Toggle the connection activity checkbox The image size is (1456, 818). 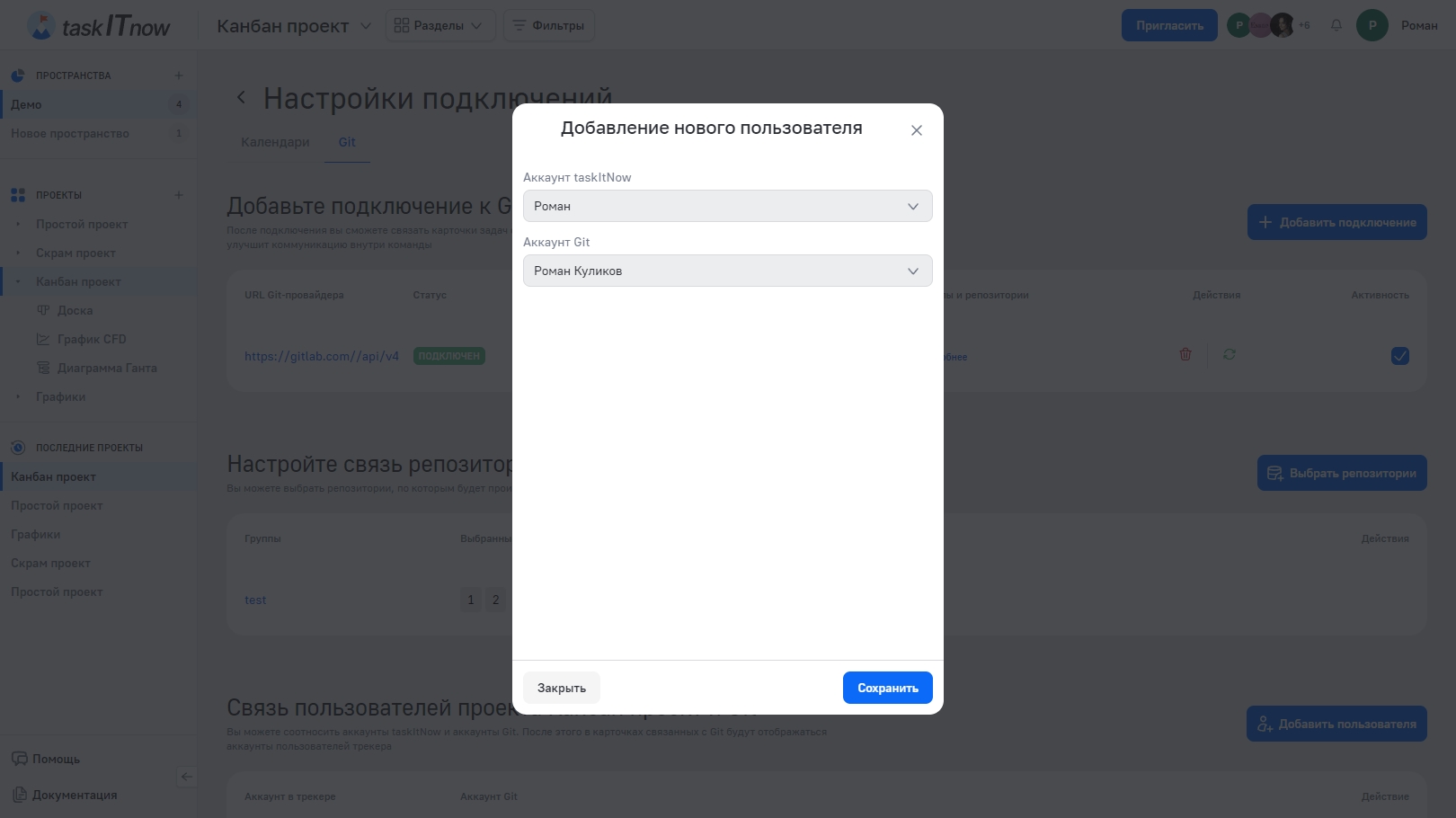[x=1399, y=356]
